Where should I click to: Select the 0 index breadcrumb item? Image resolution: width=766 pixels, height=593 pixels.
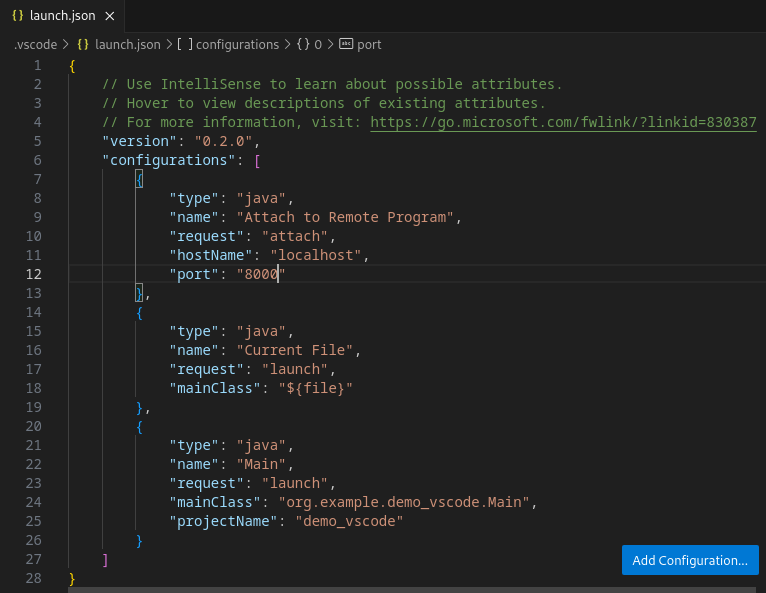(x=319, y=44)
